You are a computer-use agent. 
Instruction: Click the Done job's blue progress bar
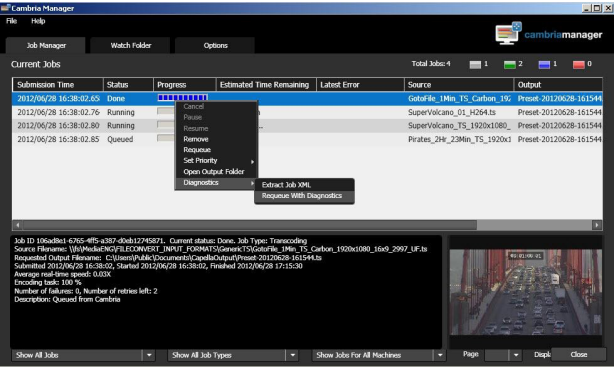coord(182,98)
